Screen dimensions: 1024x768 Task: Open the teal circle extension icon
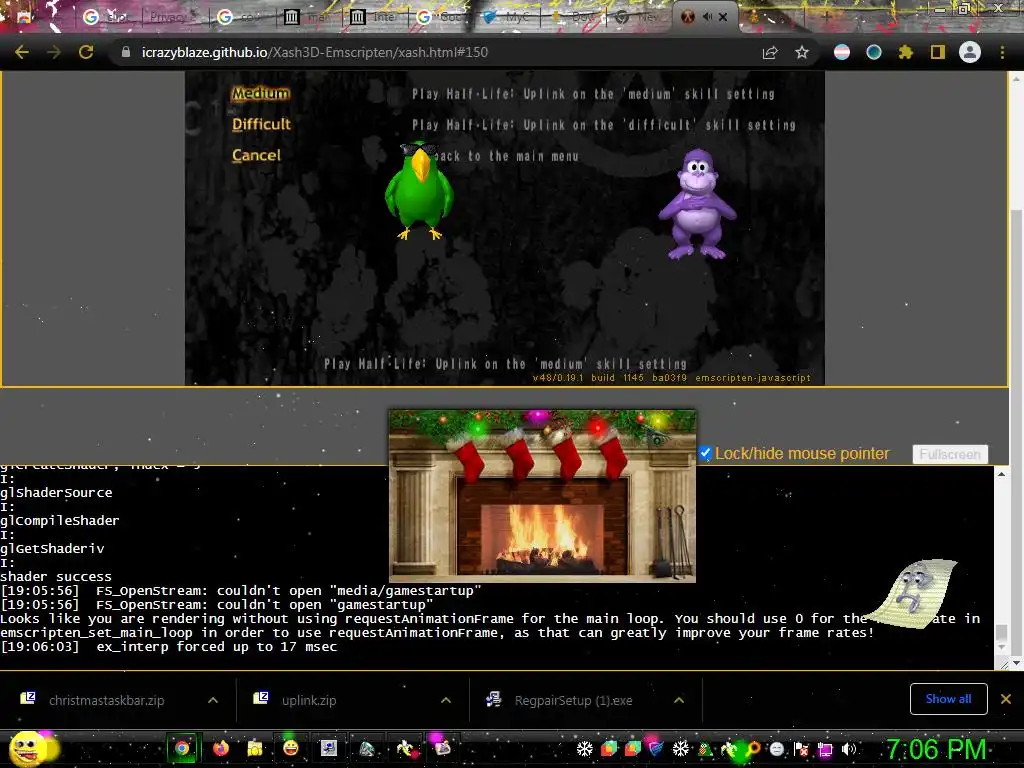click(x=874, y=52)
